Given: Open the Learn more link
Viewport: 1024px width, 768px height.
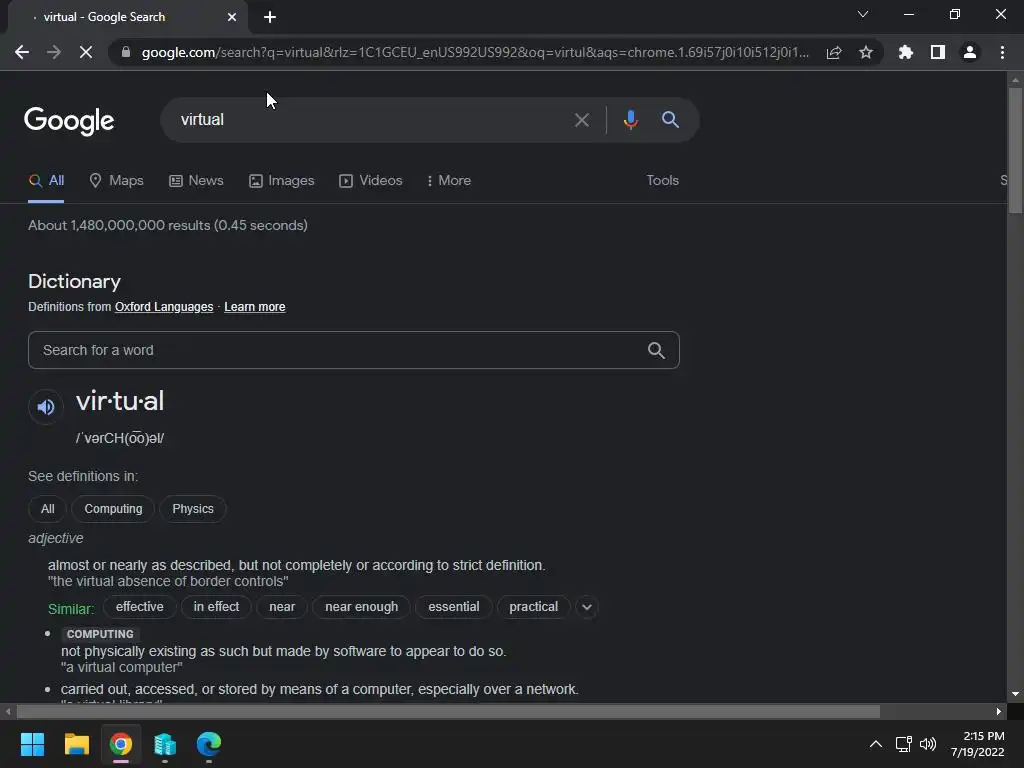Looking at the screenshot, I should (x=255, y=307).
